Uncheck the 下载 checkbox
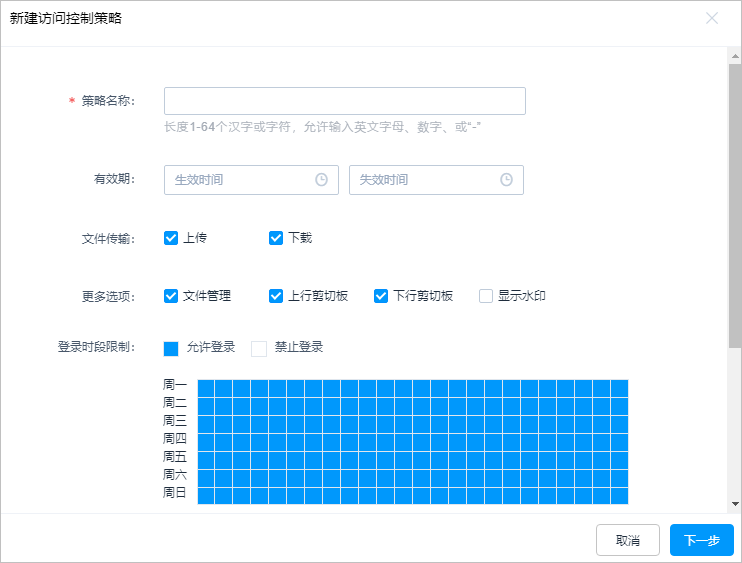The height and width of the screenshot is (563, 742). 276,238
